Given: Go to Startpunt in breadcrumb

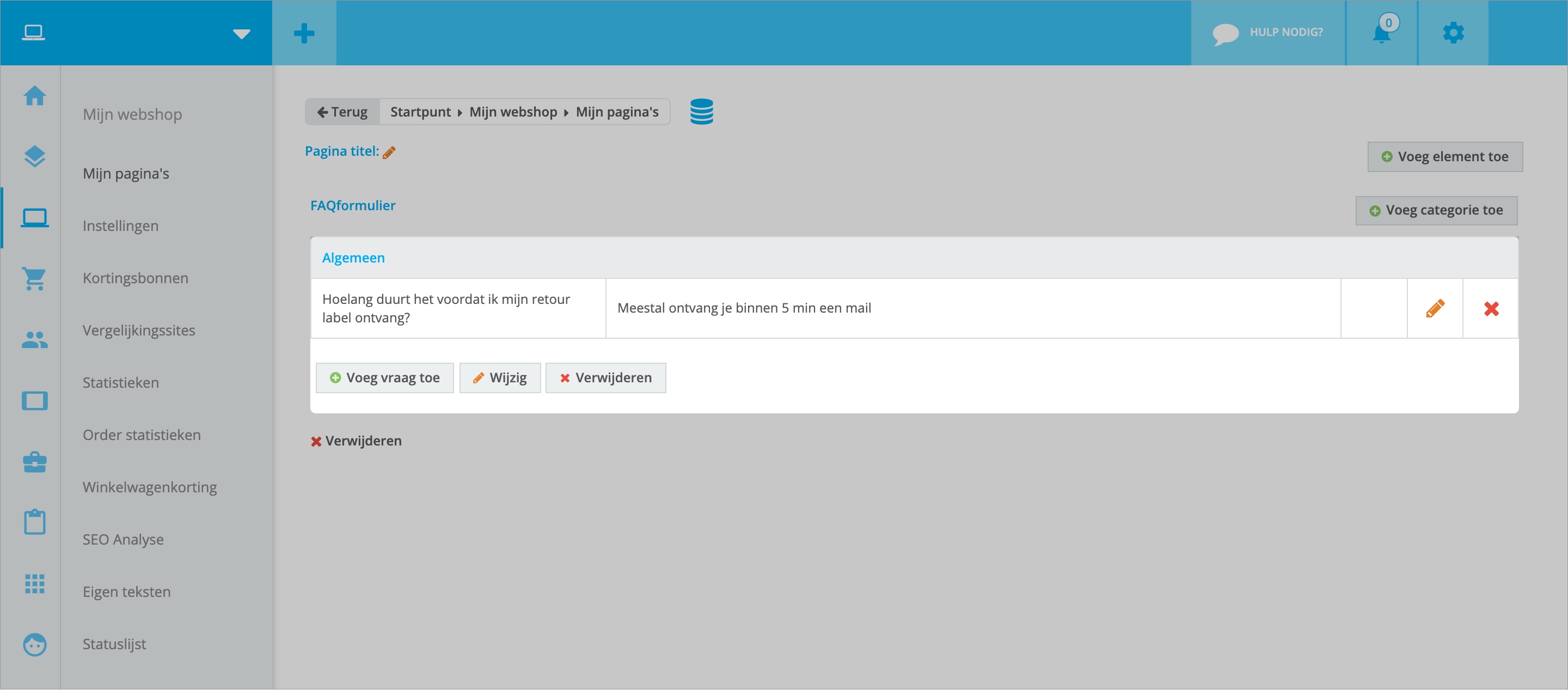Looking at the screenshot, I should coord(421,112).
